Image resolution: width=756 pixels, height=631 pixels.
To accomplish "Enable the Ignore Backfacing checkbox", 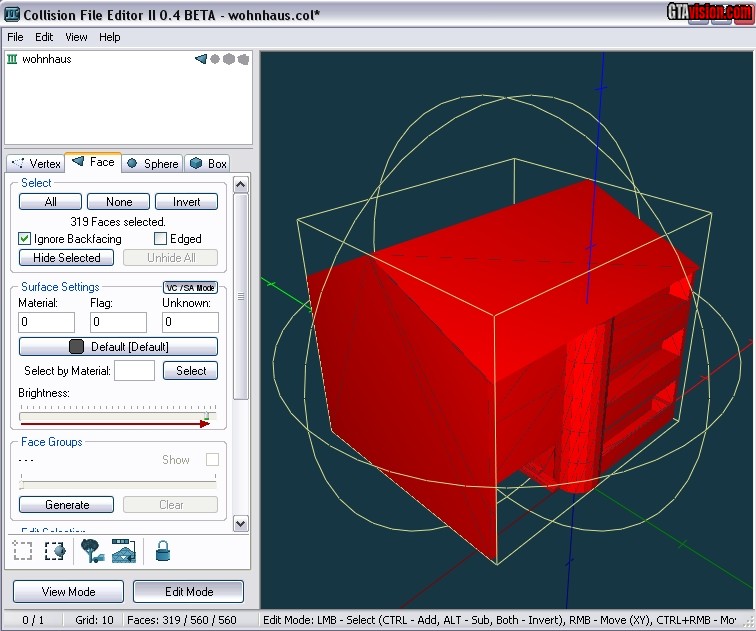I will pyautogui.click(x=24, y=239).
